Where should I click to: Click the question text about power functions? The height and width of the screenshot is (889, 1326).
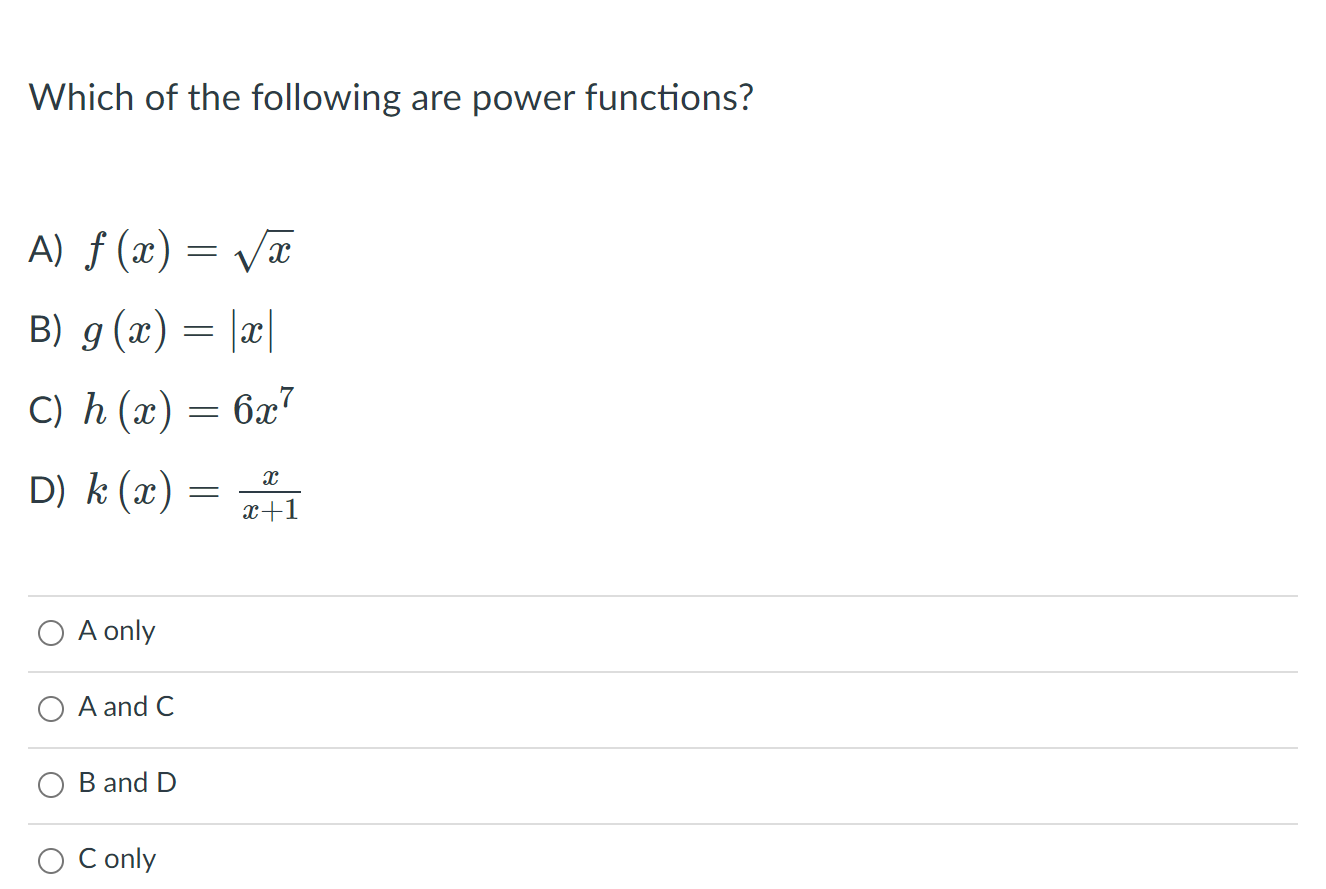[392, 97]
